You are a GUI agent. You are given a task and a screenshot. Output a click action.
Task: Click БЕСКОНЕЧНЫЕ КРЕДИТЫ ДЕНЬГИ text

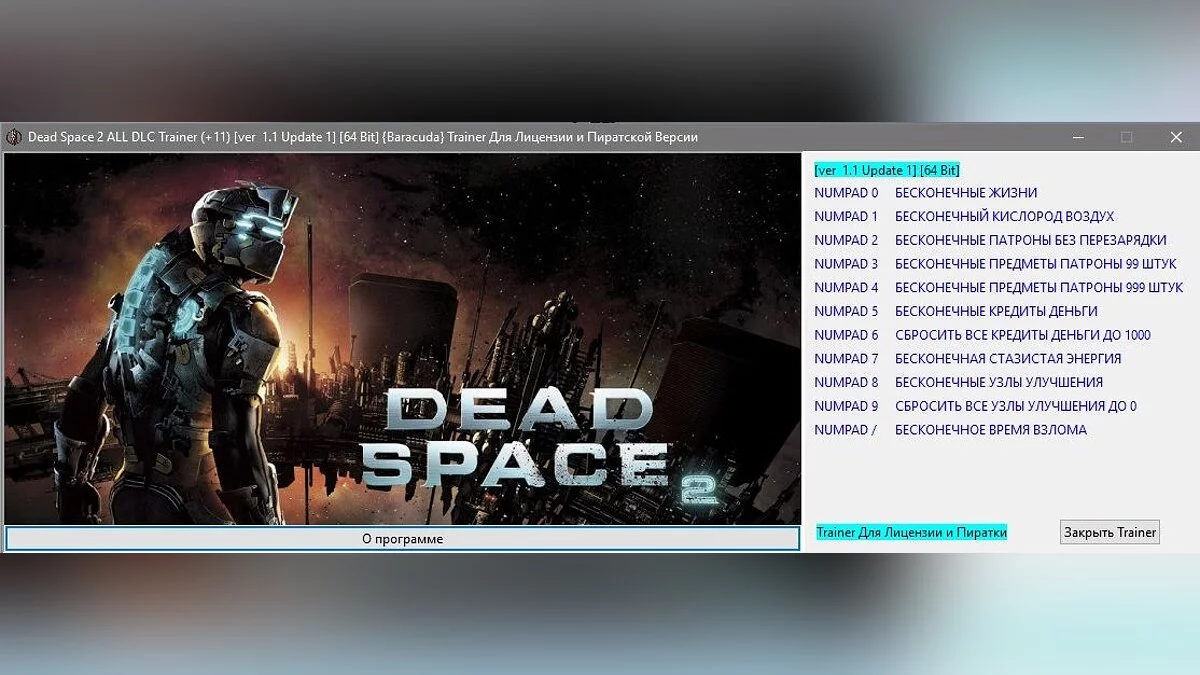click(x=996, y=311)
